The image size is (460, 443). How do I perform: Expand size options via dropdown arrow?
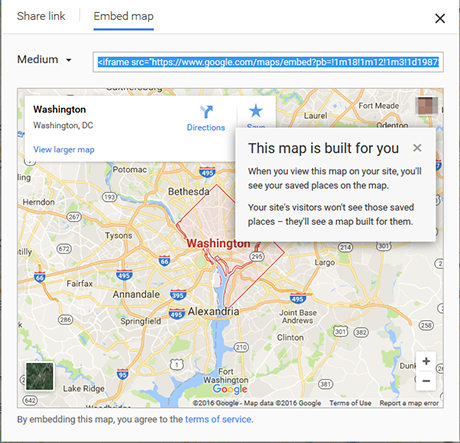[69, 60]
